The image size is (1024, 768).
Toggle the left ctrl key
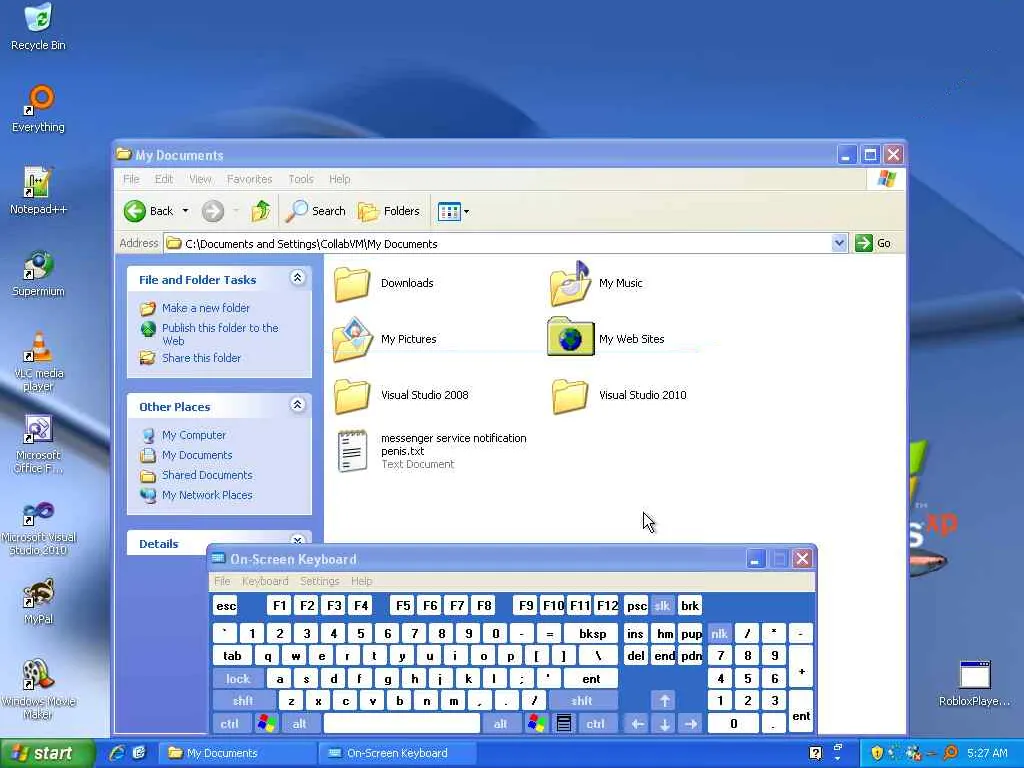pyautogui.click(x=229, y=724)
